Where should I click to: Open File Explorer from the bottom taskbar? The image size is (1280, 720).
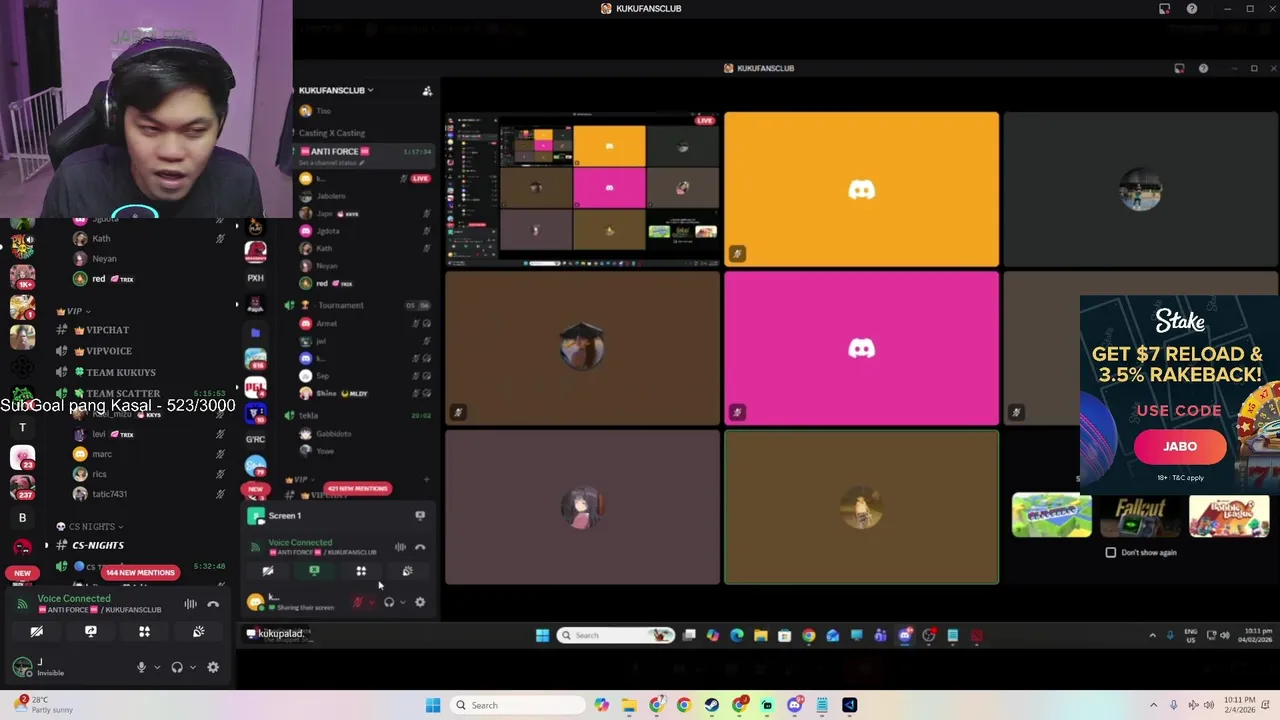click(629, 705)
